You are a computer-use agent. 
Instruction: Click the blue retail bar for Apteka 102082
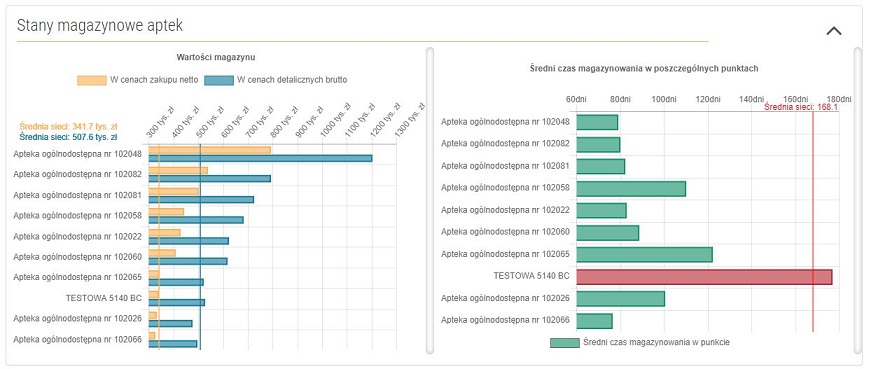coord(209,179)
